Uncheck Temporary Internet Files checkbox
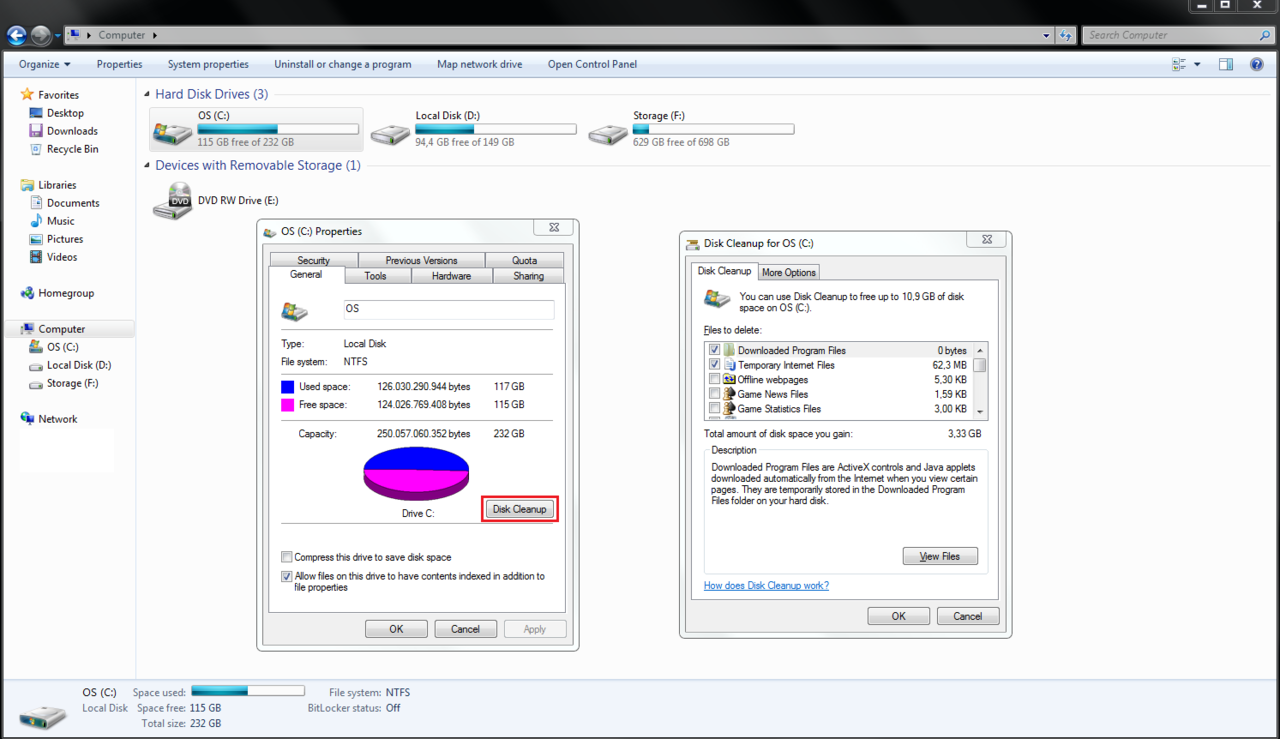Screen dimensions: 1280x739 (714, 365)
